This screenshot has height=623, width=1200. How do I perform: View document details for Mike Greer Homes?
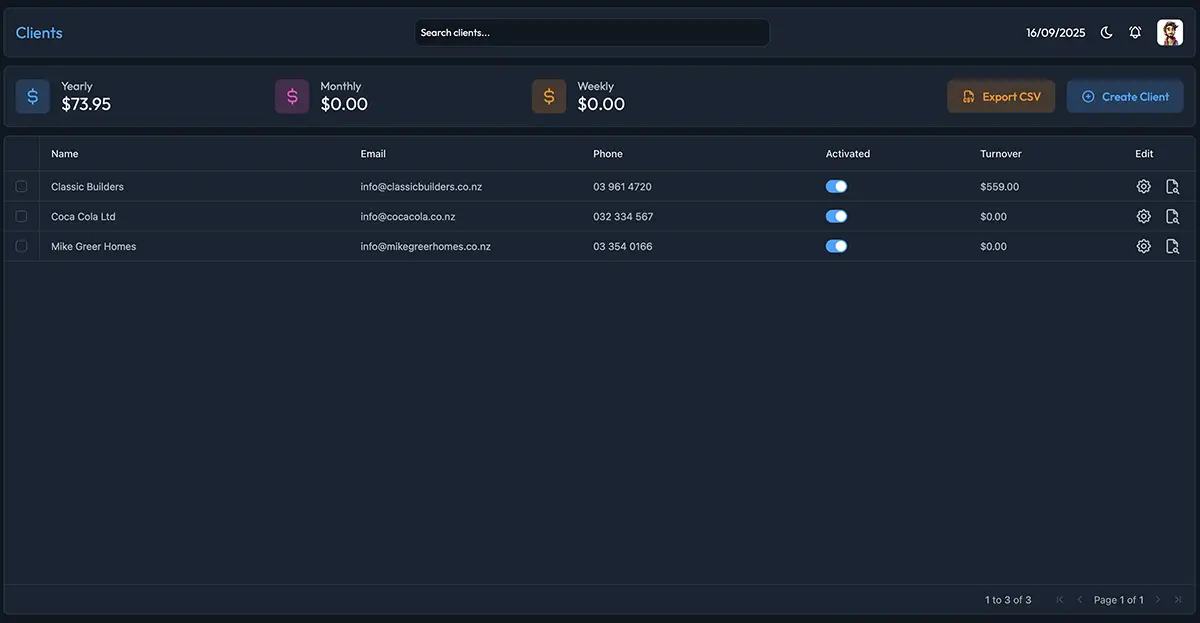[x=1172, y=247]
